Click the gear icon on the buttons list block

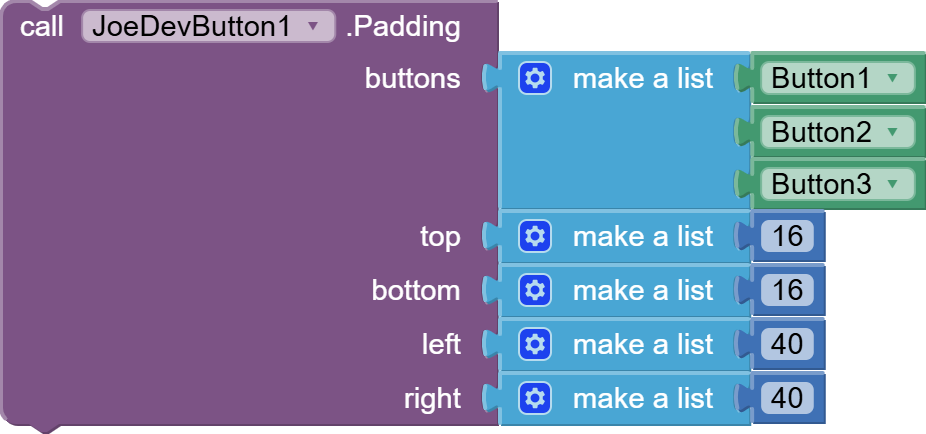coord(535,78)
